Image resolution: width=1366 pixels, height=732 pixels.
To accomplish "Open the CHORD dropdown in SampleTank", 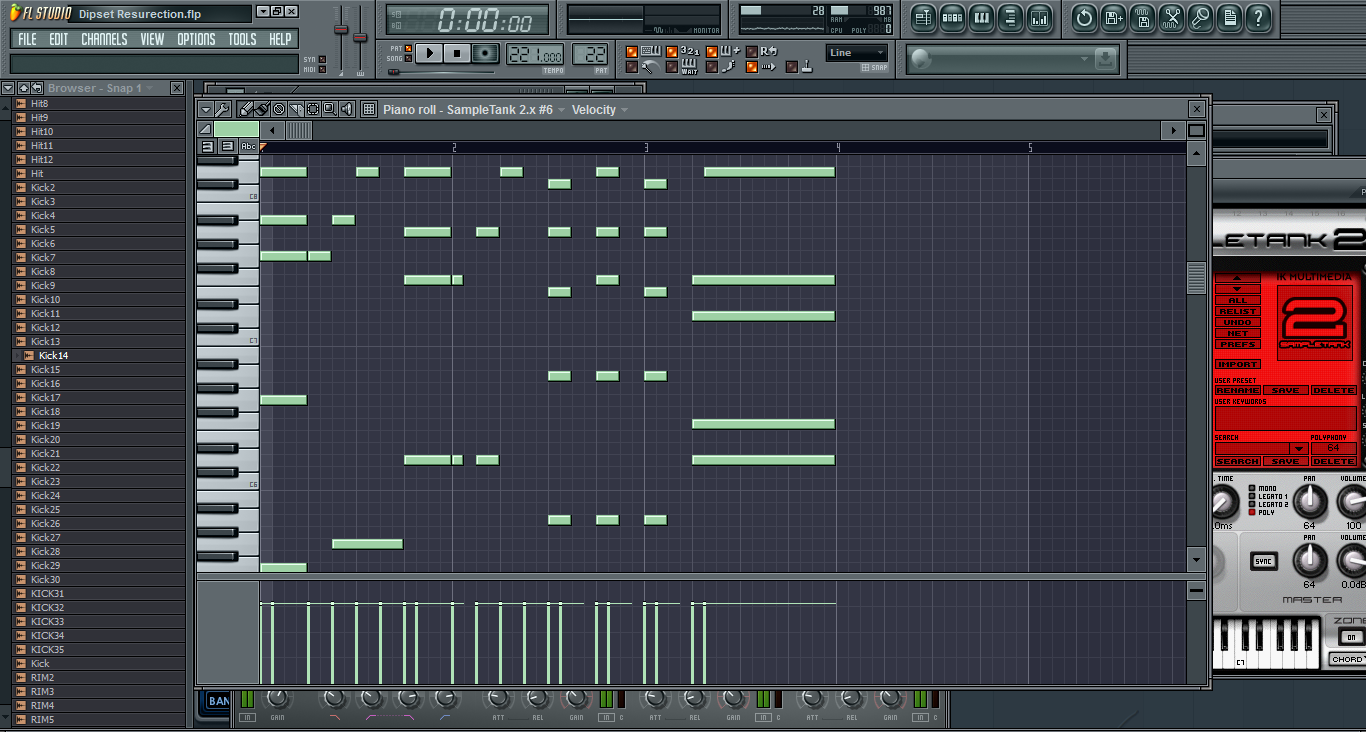I will tap(1348, 659).
